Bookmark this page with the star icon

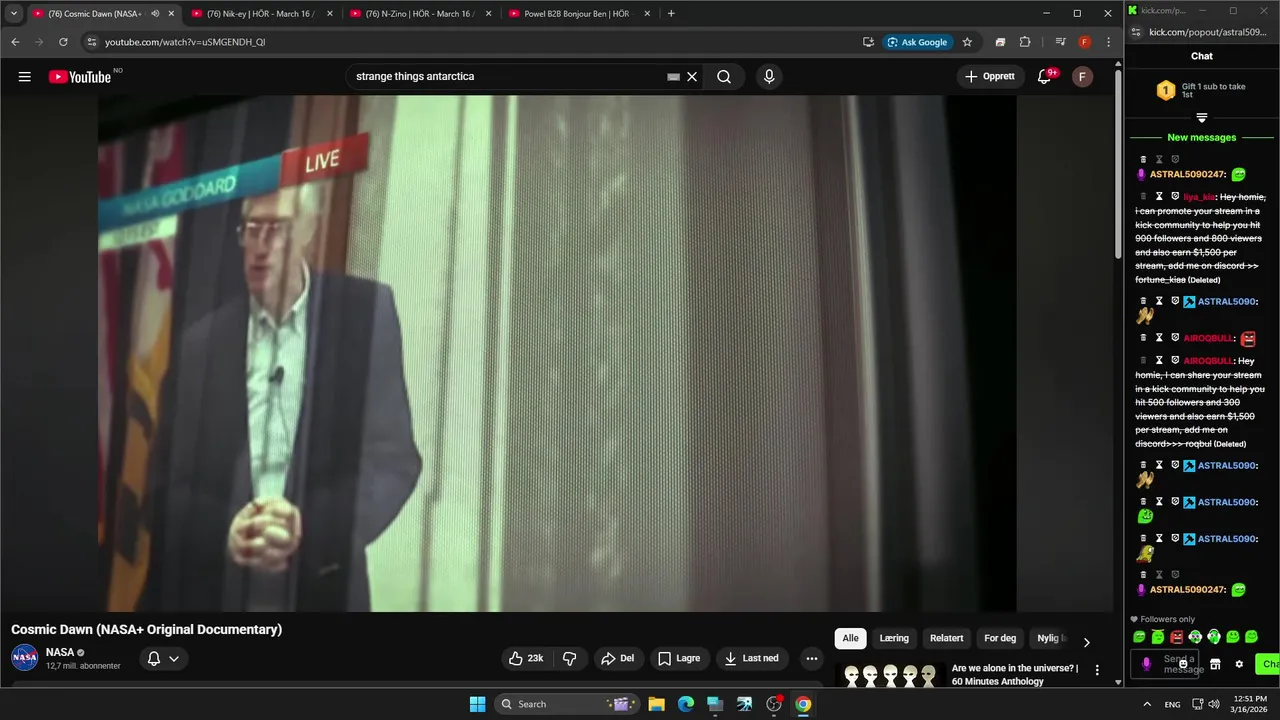point(967,42)
